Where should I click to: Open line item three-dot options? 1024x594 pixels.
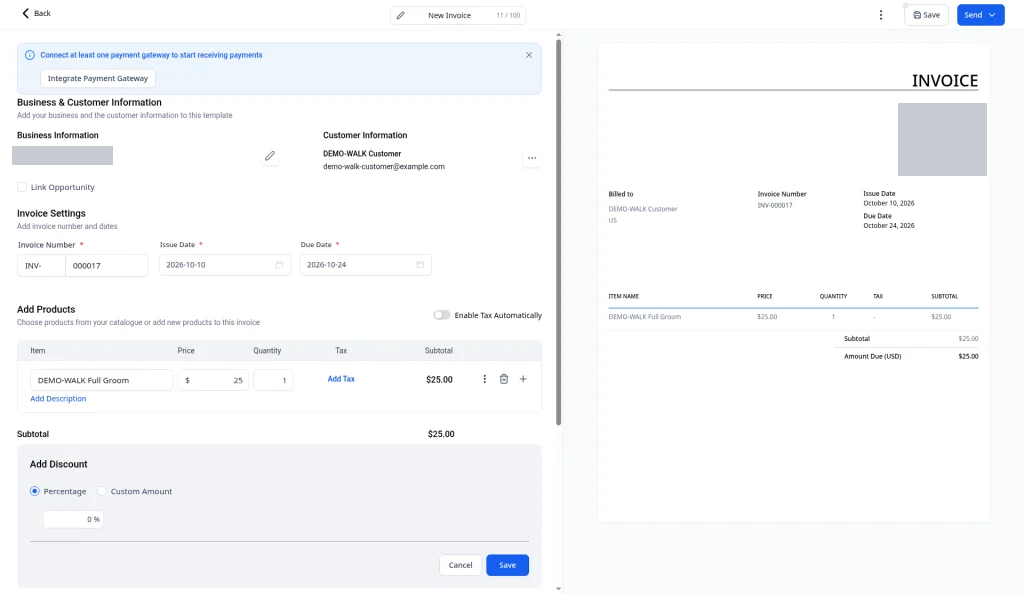[x=485, y=379]
